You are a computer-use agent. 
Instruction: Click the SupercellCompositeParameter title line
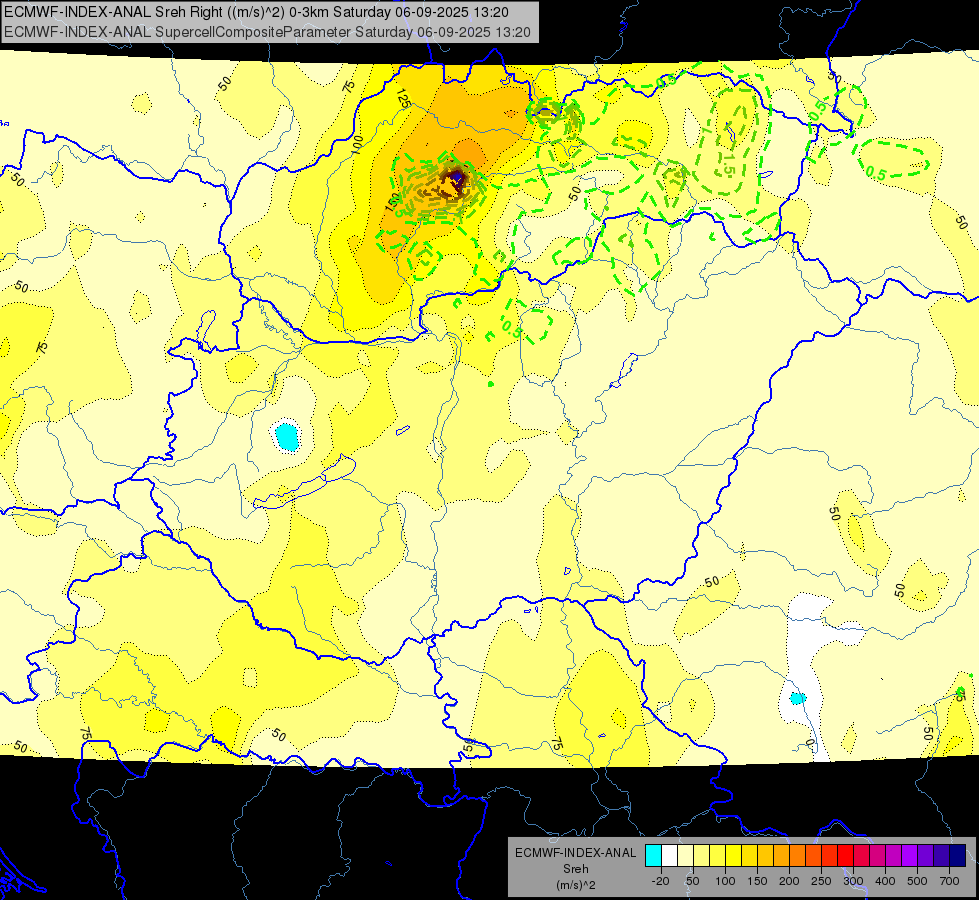pos(267,32)
